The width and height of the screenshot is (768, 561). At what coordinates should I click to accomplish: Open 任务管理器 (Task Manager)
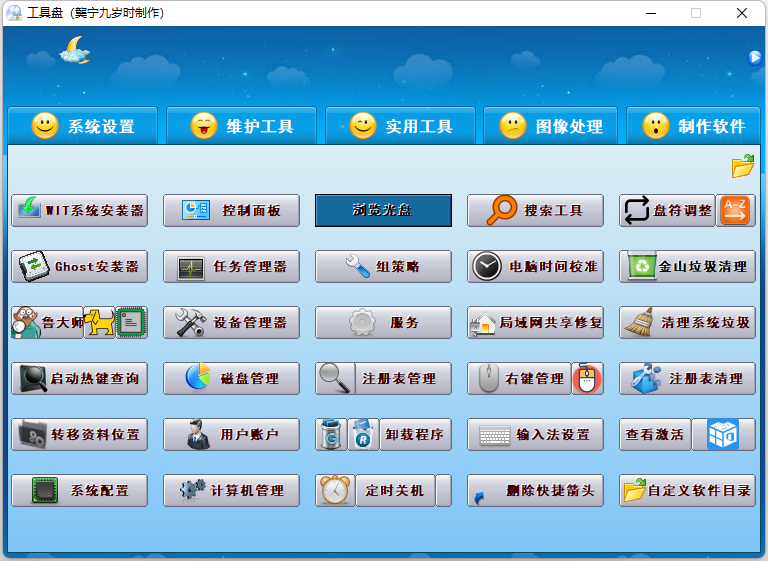point(231,267)
